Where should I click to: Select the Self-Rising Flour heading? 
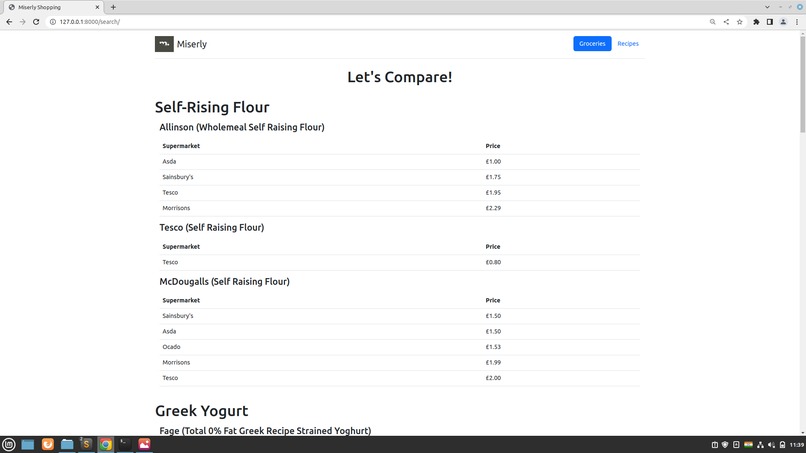point(212,107)
